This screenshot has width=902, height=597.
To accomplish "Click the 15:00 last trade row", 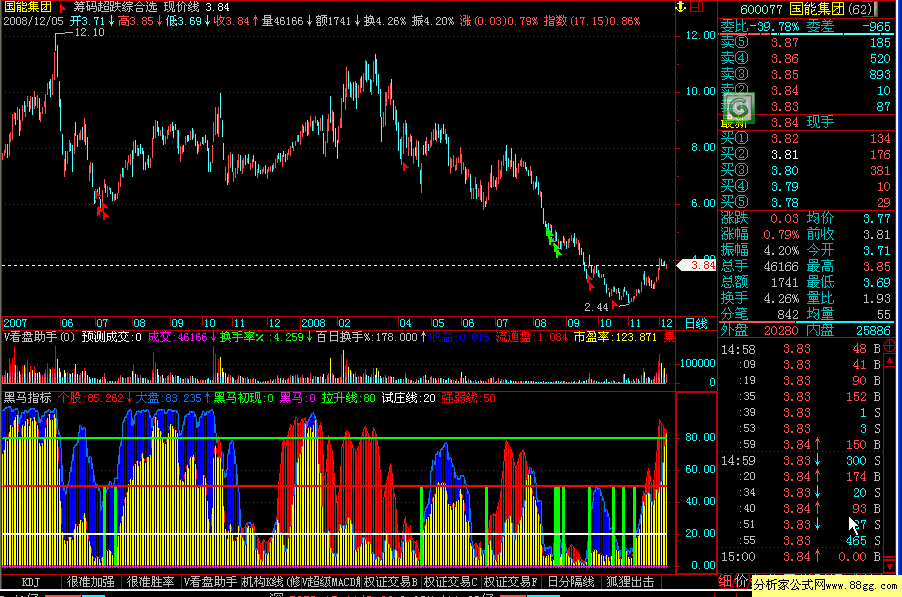I will click(800, 557).
